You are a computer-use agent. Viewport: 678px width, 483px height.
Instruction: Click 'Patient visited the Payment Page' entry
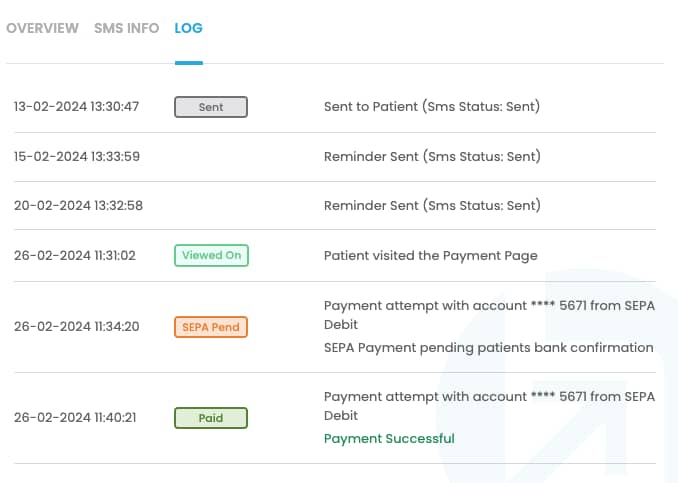click(430, 256)
